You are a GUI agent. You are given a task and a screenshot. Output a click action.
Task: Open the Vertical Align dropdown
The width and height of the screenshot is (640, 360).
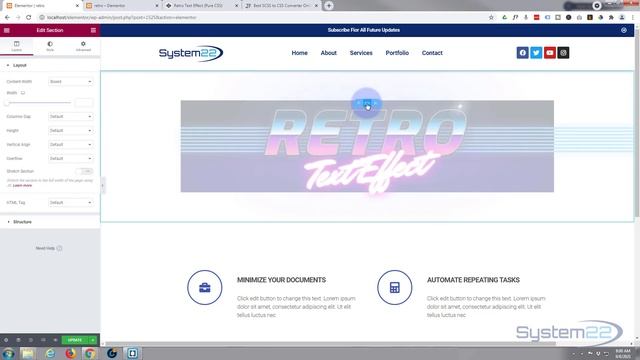coord(71,144)
